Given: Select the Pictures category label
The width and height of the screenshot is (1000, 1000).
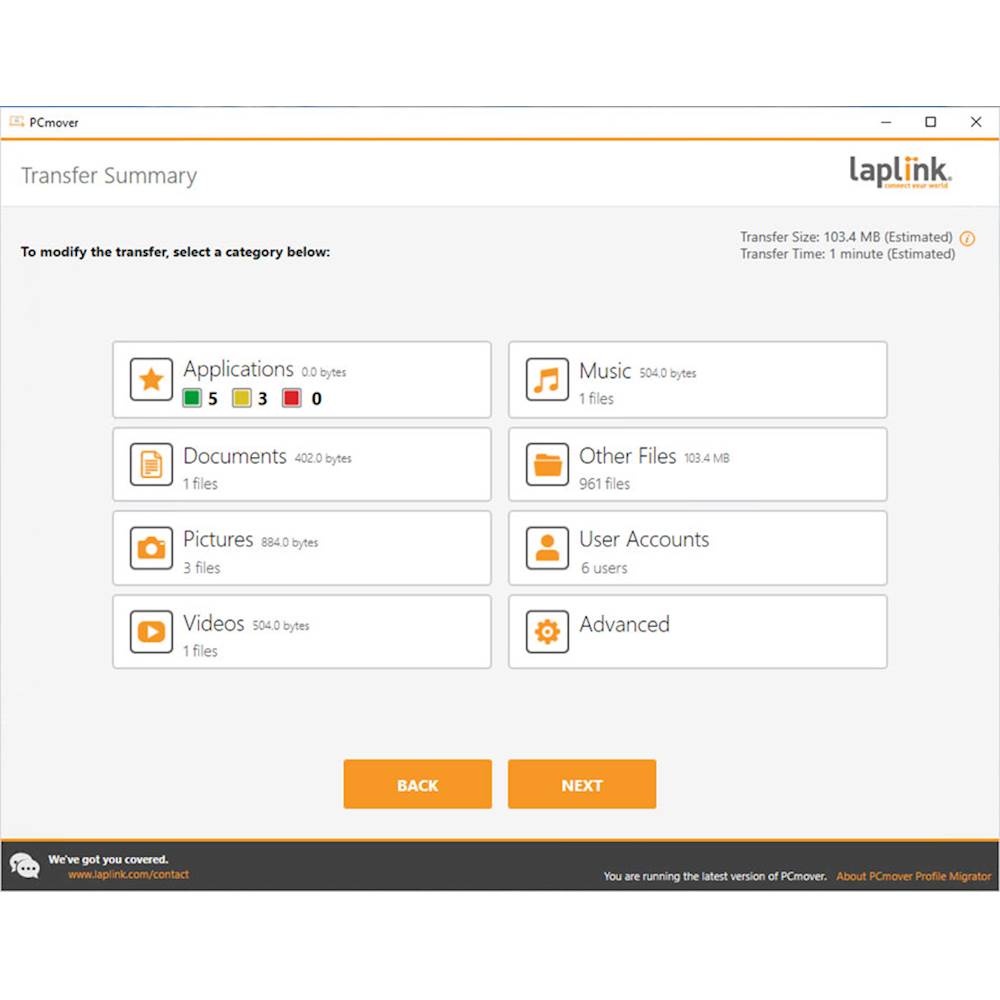Looking at the screenshot, I should click(218, 540).
